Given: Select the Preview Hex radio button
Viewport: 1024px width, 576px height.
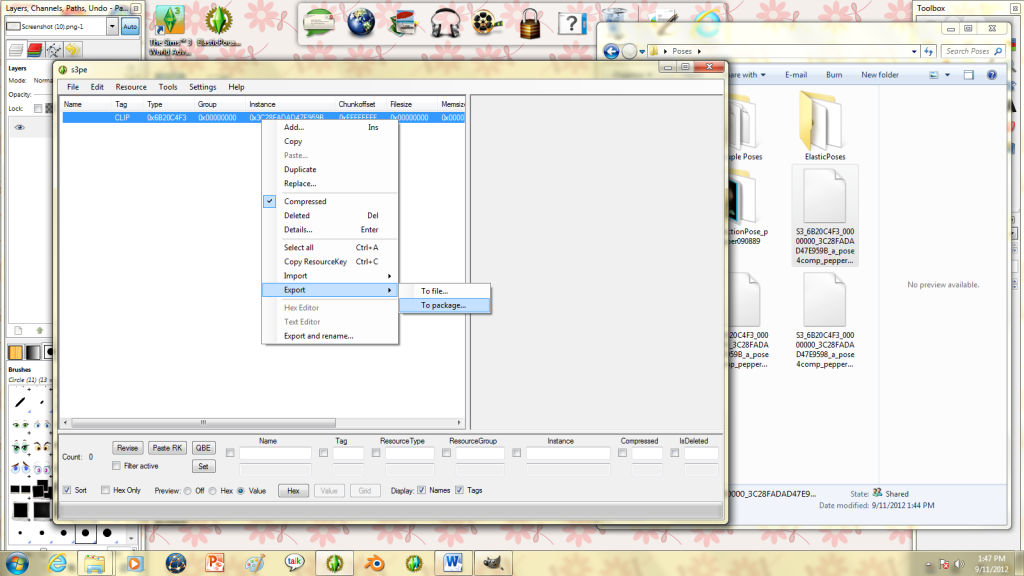Looking at the screenshot, I should 213,490.
